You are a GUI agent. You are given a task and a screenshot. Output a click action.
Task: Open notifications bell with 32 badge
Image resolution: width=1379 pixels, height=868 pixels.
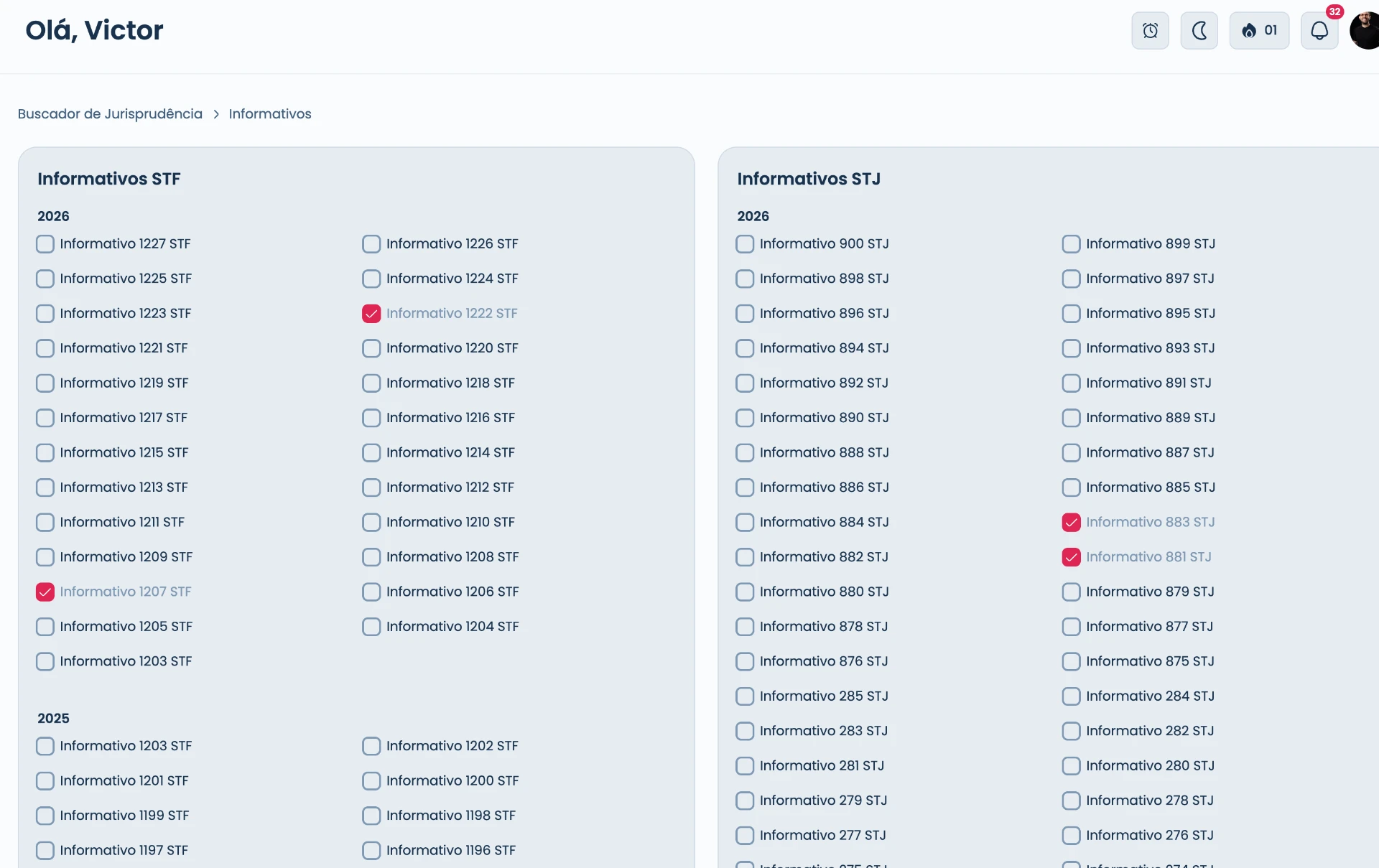point(1319,30)
